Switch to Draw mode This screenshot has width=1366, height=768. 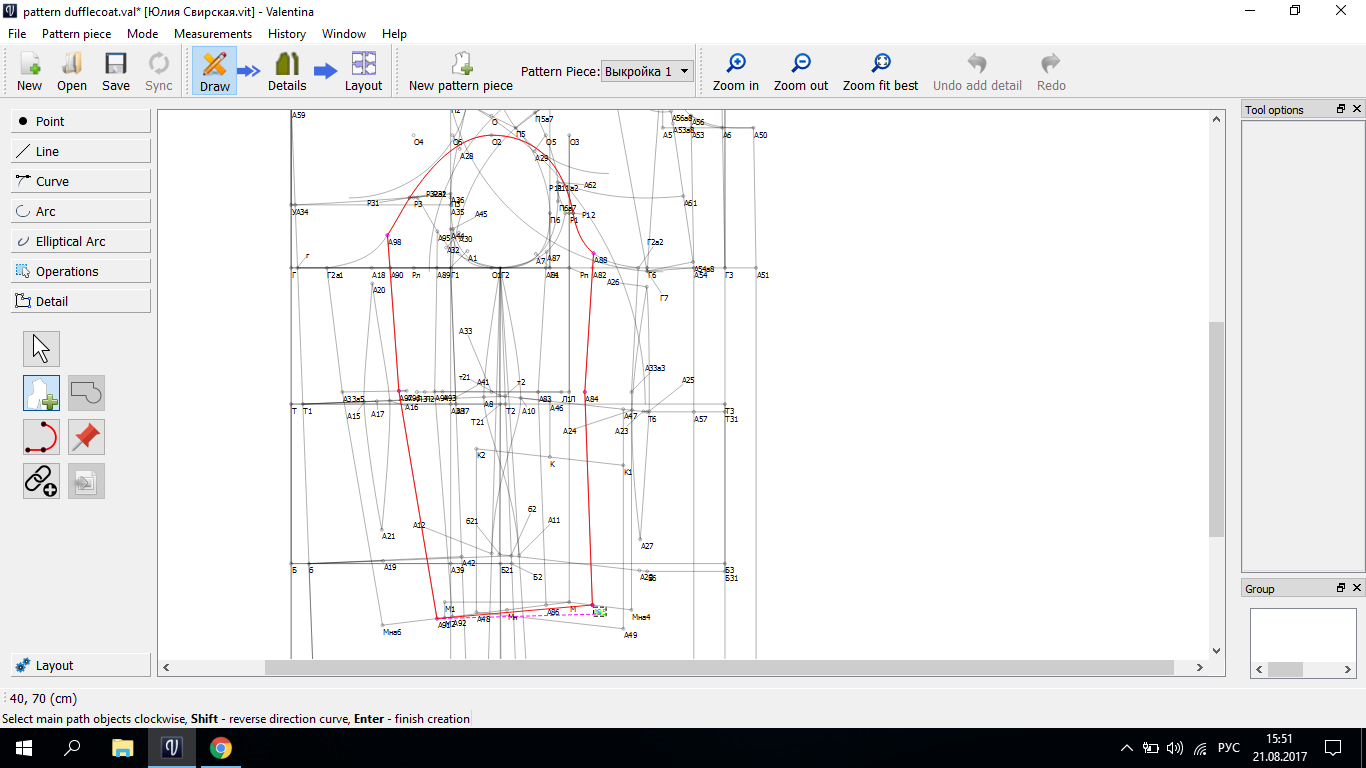coord(214,72)
